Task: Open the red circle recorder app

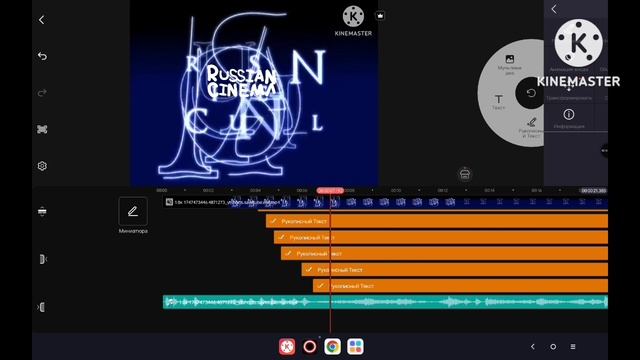Action: click(310, 347)
